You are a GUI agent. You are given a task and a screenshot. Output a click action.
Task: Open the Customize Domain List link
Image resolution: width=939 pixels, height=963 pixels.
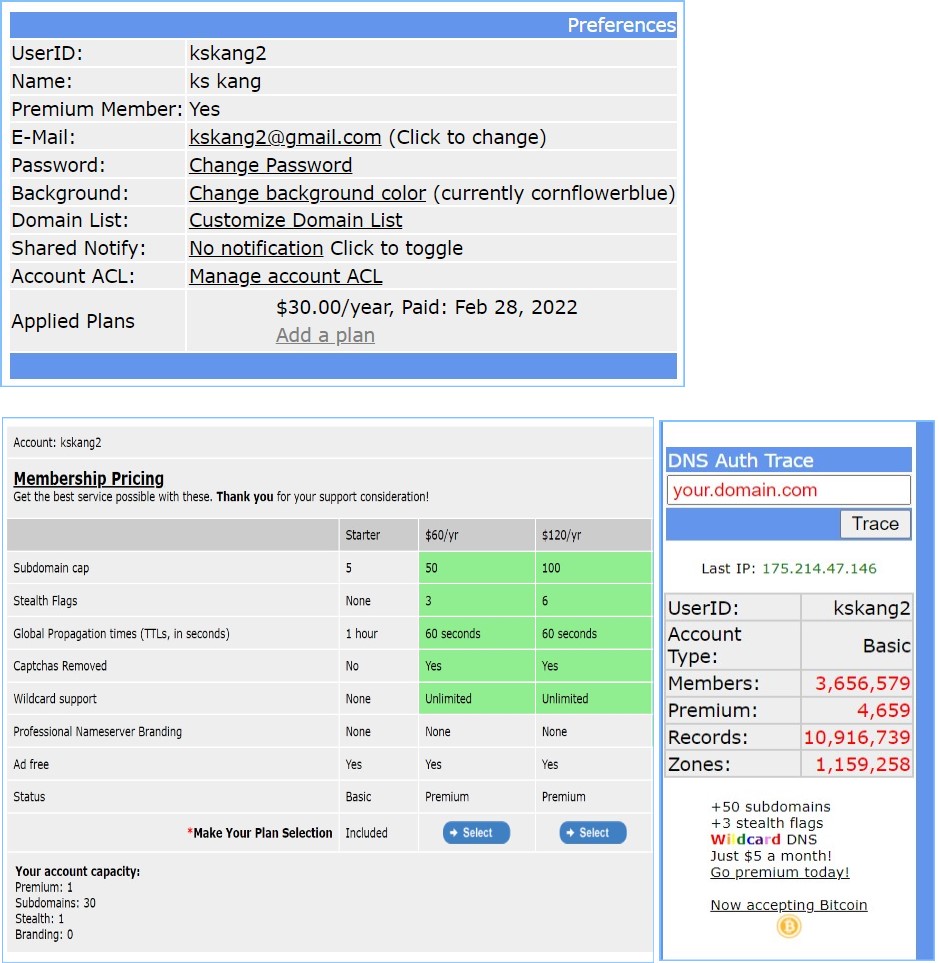pos(295,220)
